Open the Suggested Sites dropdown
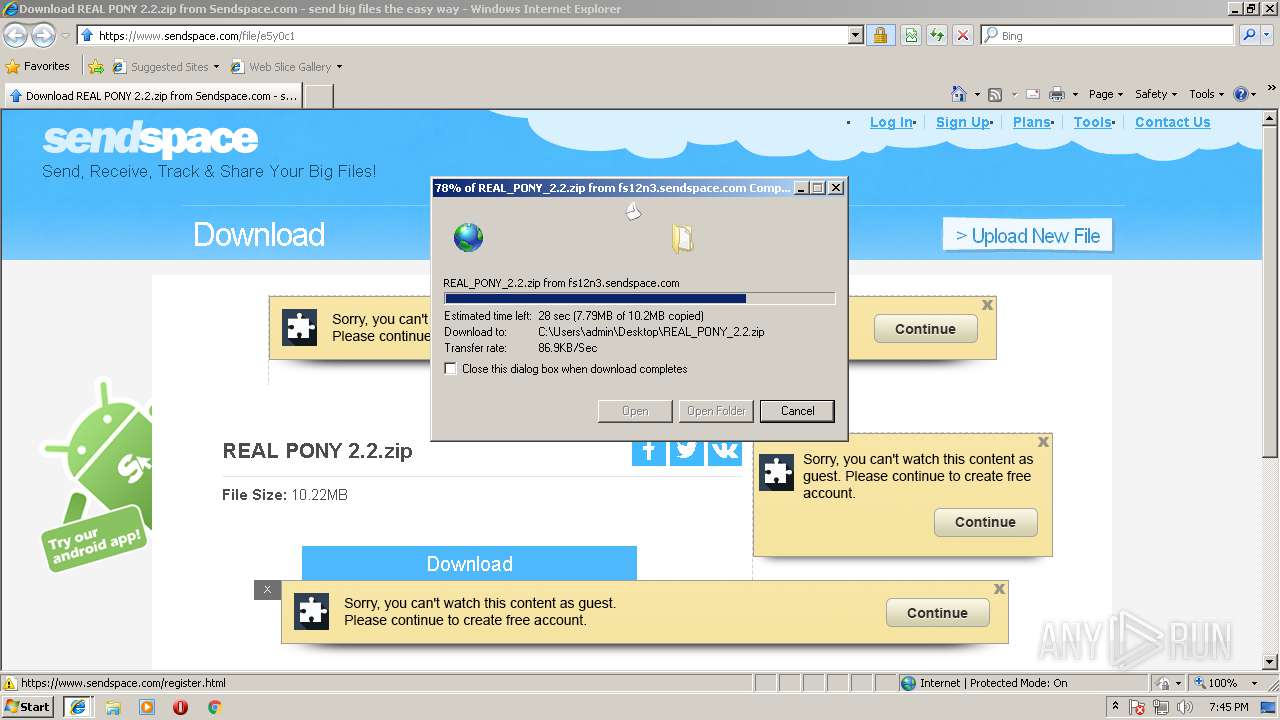Viewport: 1280px width, 720px height. point(216,67)
